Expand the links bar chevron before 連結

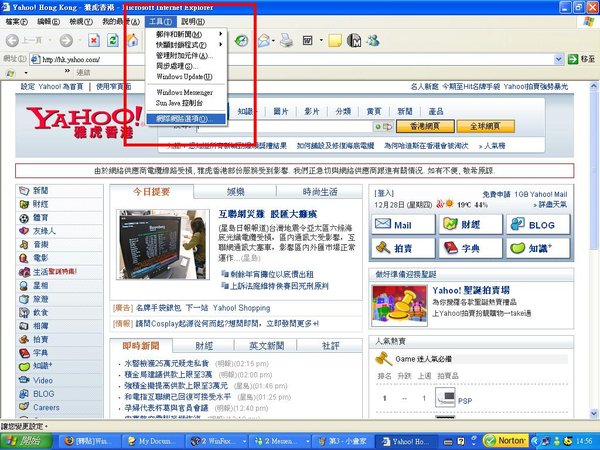[67, 71]
